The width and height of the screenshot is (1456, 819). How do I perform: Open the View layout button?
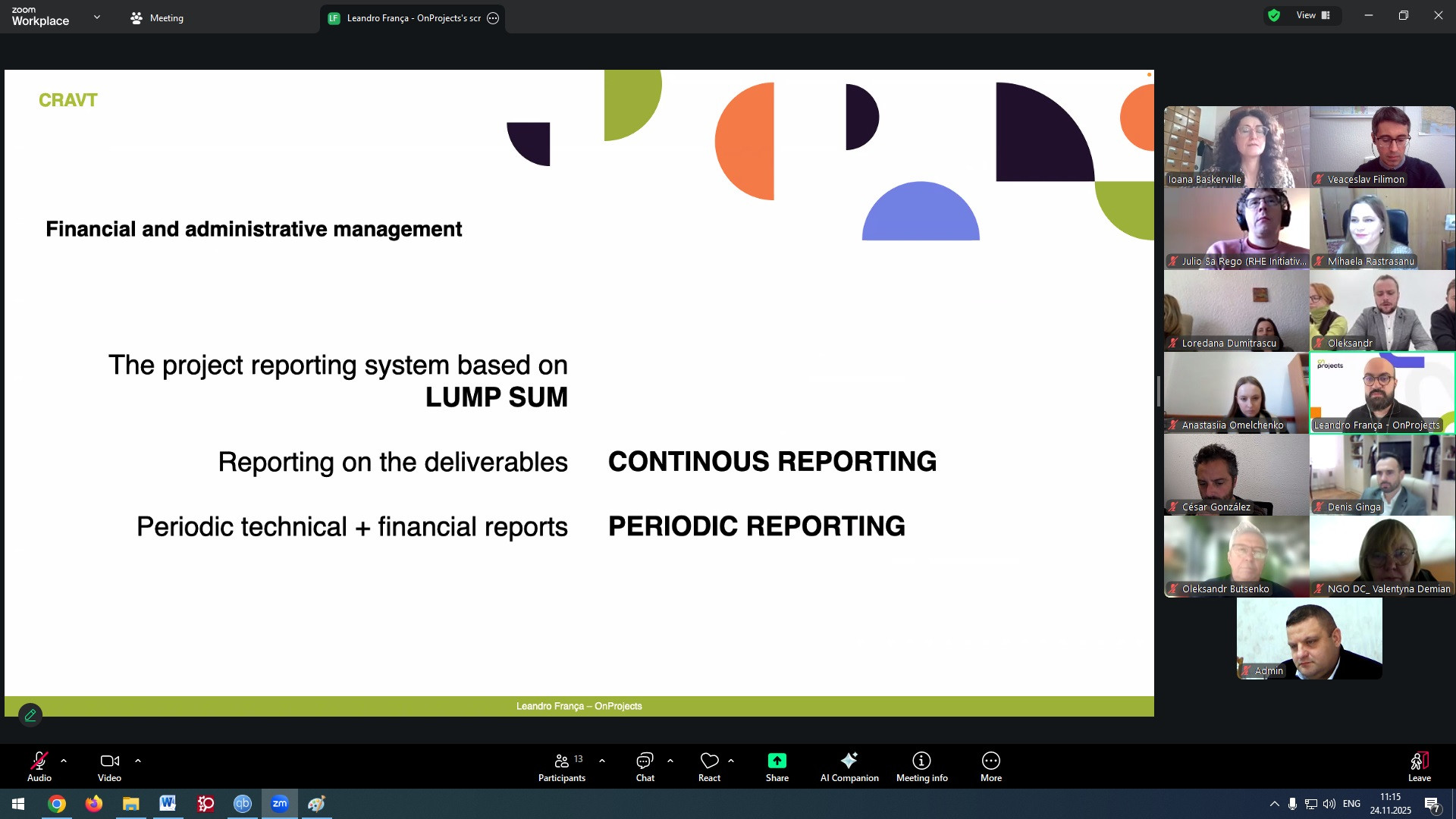point(1313,16)
